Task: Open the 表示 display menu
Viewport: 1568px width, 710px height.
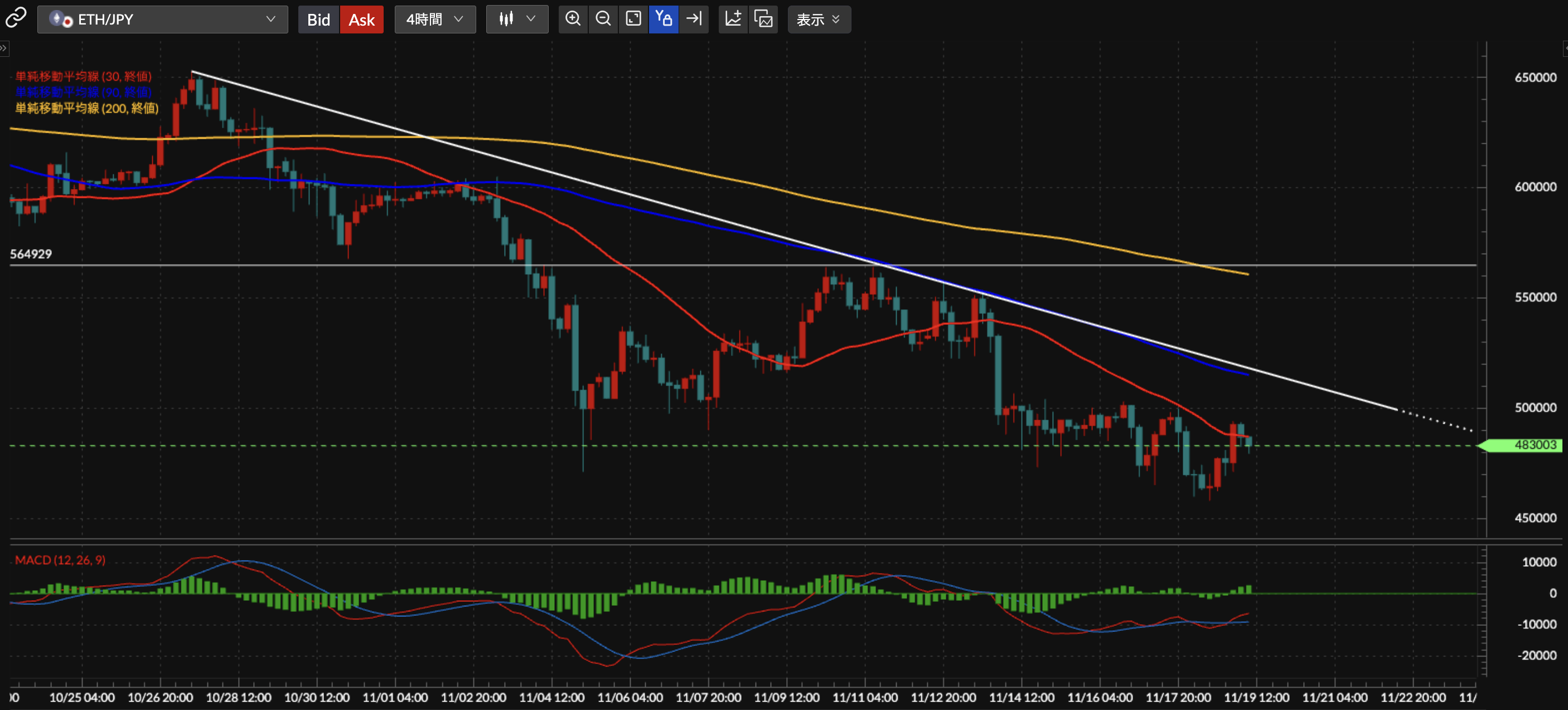Action: point(819,20)
